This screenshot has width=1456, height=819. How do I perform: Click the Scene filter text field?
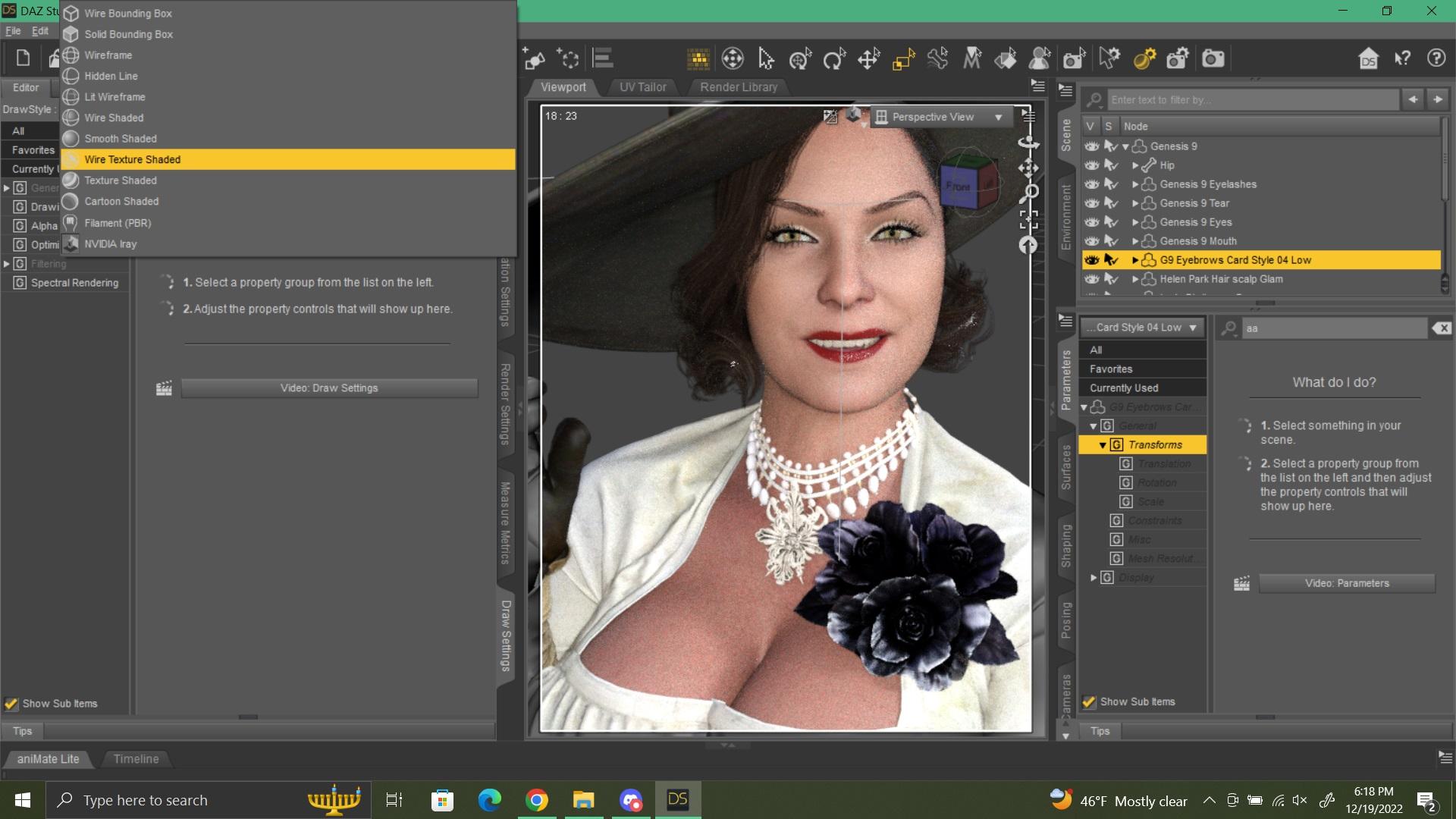point(1253,100)
